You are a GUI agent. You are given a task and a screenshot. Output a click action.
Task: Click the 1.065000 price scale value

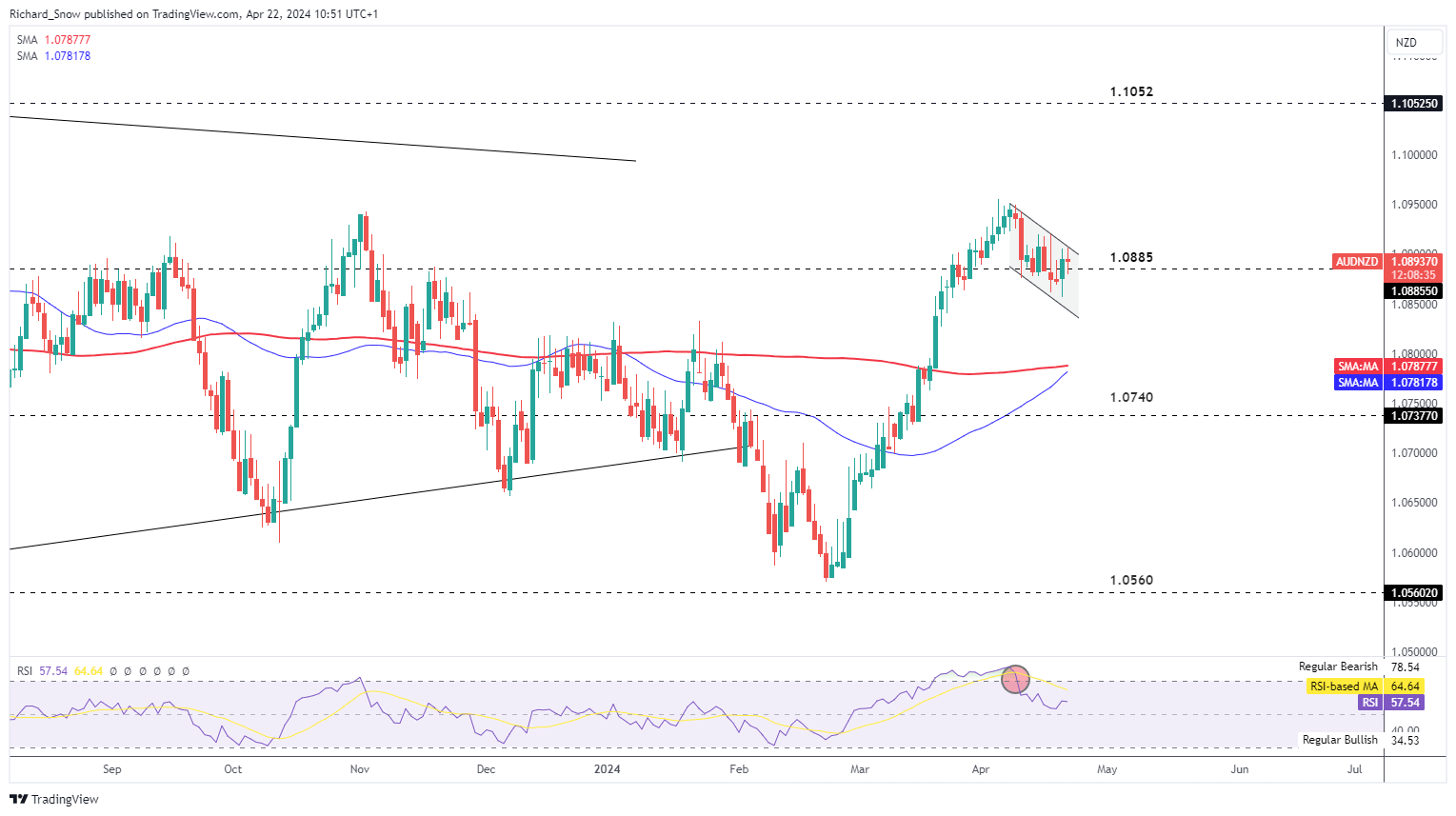1414,503
